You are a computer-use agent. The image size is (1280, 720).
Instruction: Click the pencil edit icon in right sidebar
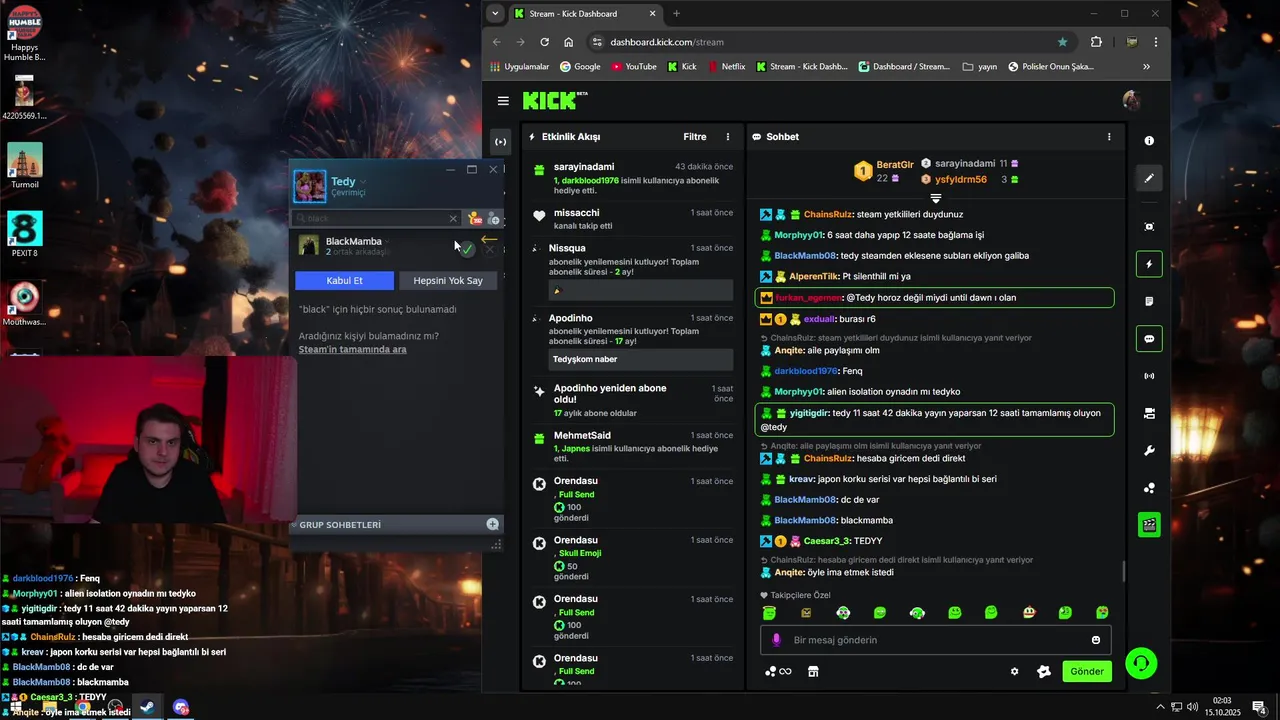pos(1149,178)
